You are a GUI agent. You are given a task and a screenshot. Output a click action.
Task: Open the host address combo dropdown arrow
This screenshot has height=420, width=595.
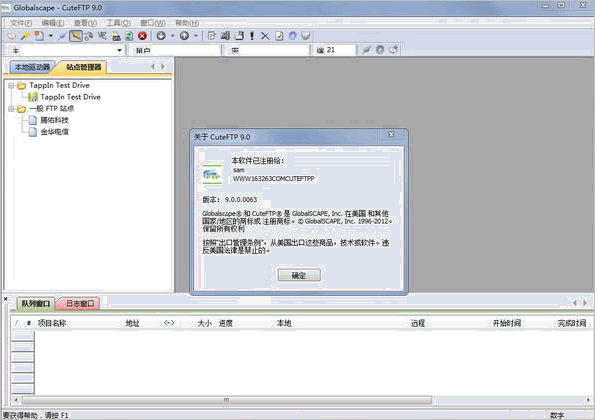pyautogui.click(x=120, y=50)
